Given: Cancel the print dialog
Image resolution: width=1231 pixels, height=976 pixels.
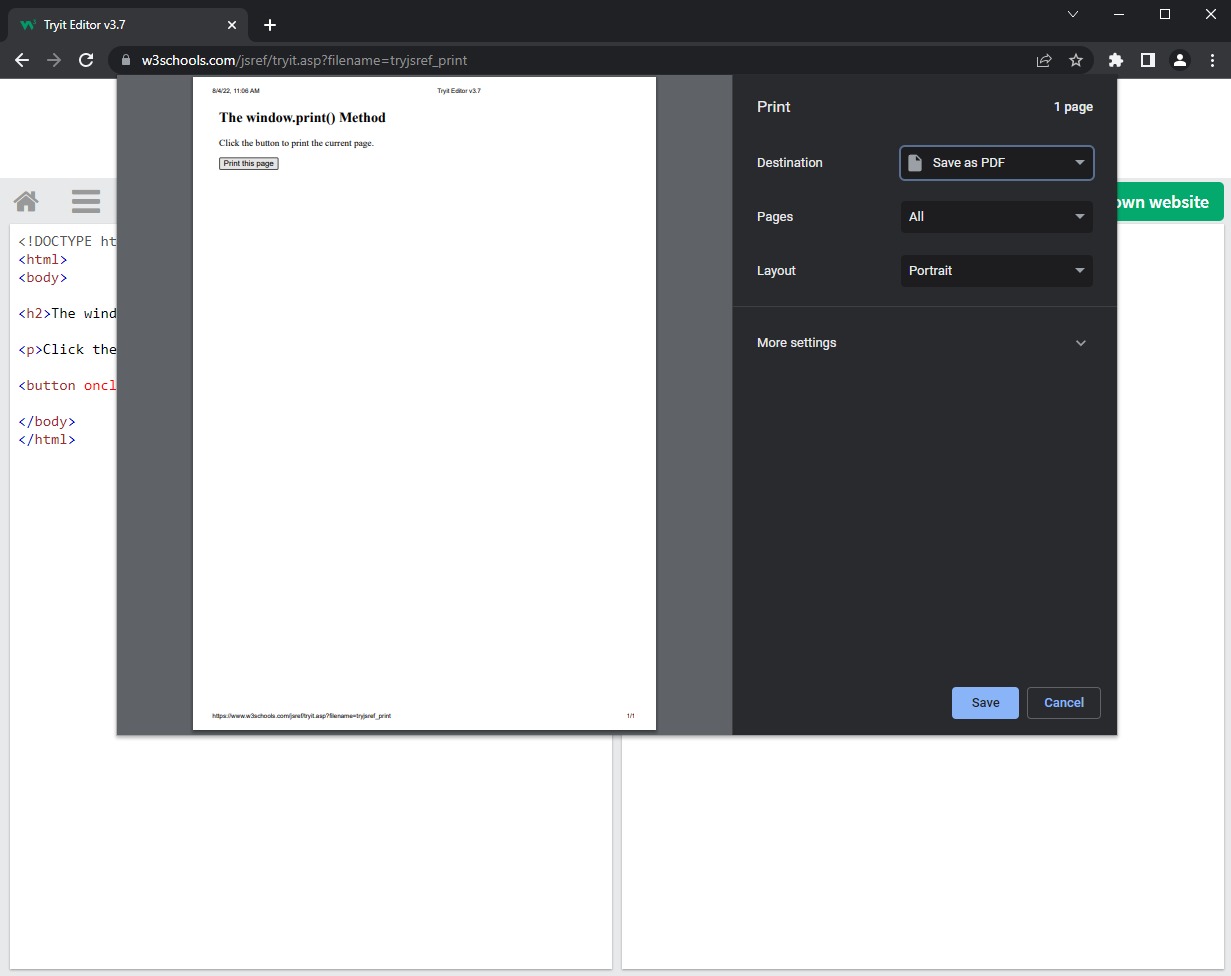Looking at the screenshot, I should (1063, 703).
